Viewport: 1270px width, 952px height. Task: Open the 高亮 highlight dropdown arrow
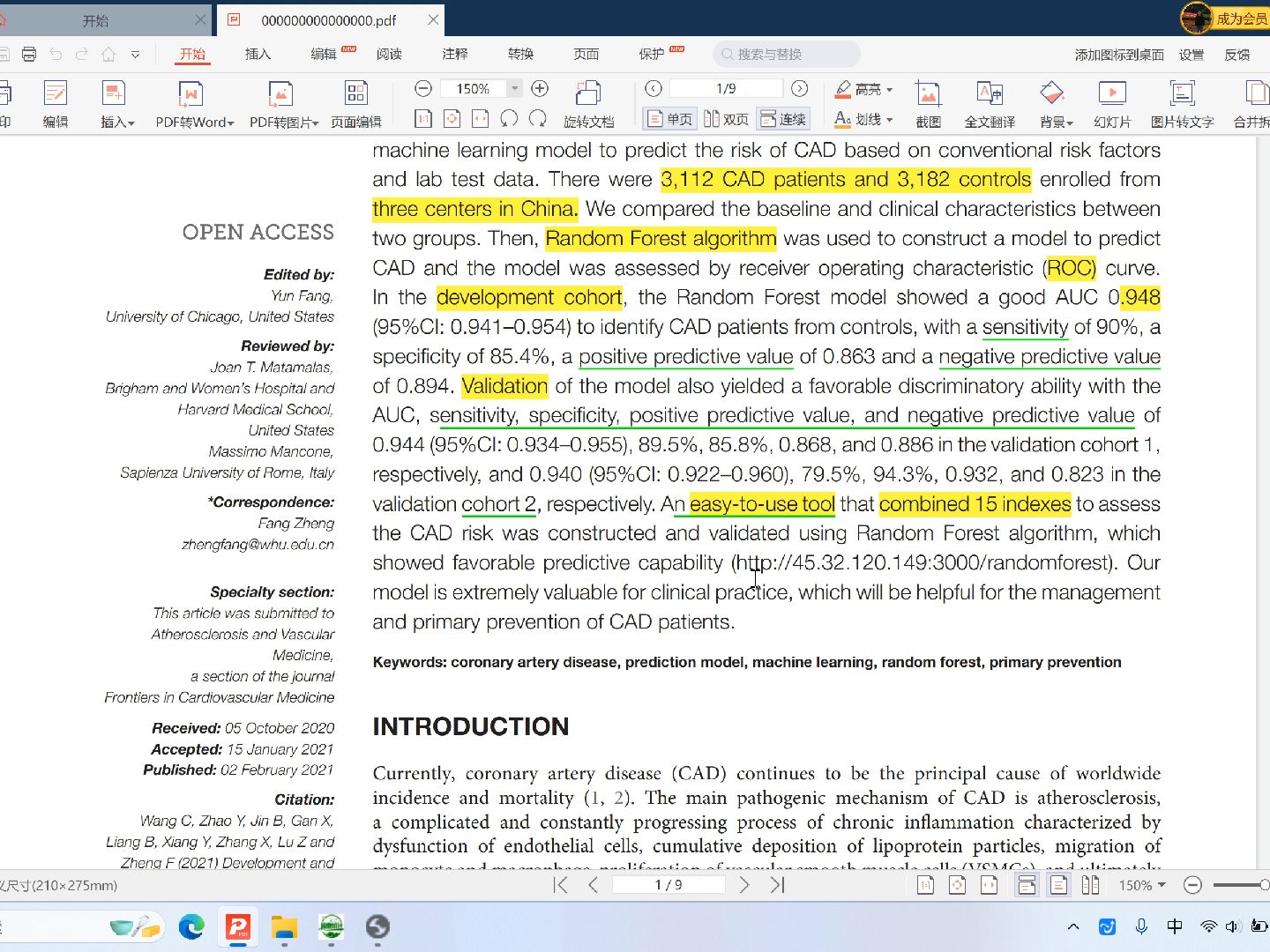pyautogui.click(x=889, y=89)
